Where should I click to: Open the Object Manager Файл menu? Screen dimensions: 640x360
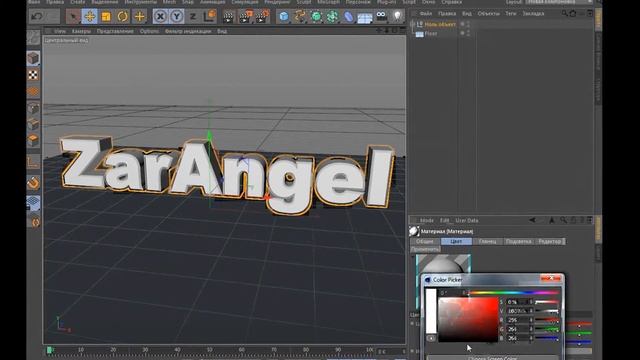coord(426,13)
